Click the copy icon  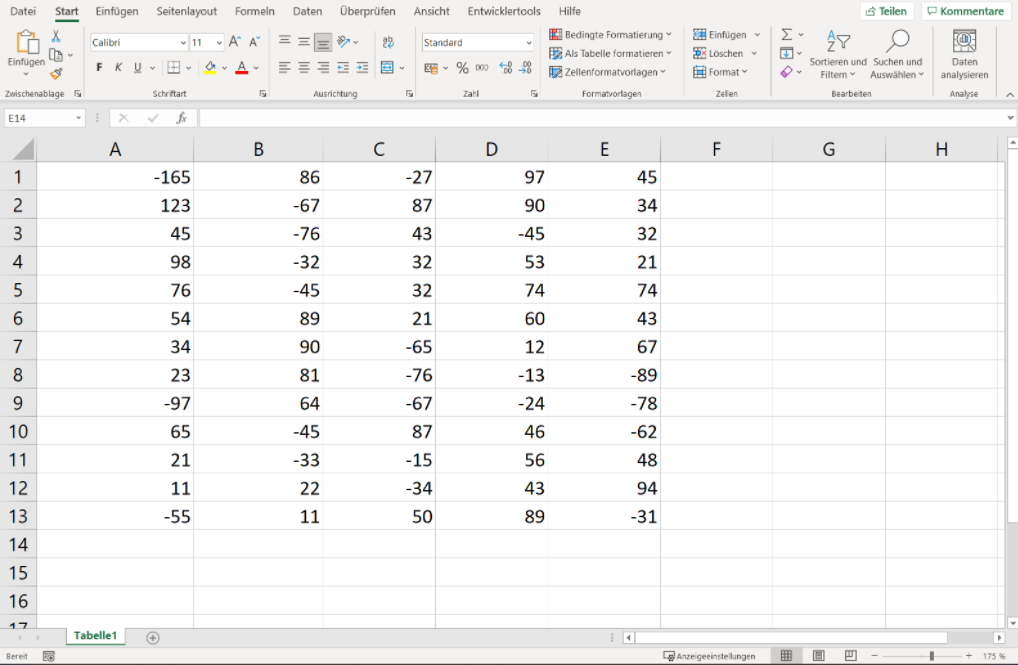pos(56,55)
